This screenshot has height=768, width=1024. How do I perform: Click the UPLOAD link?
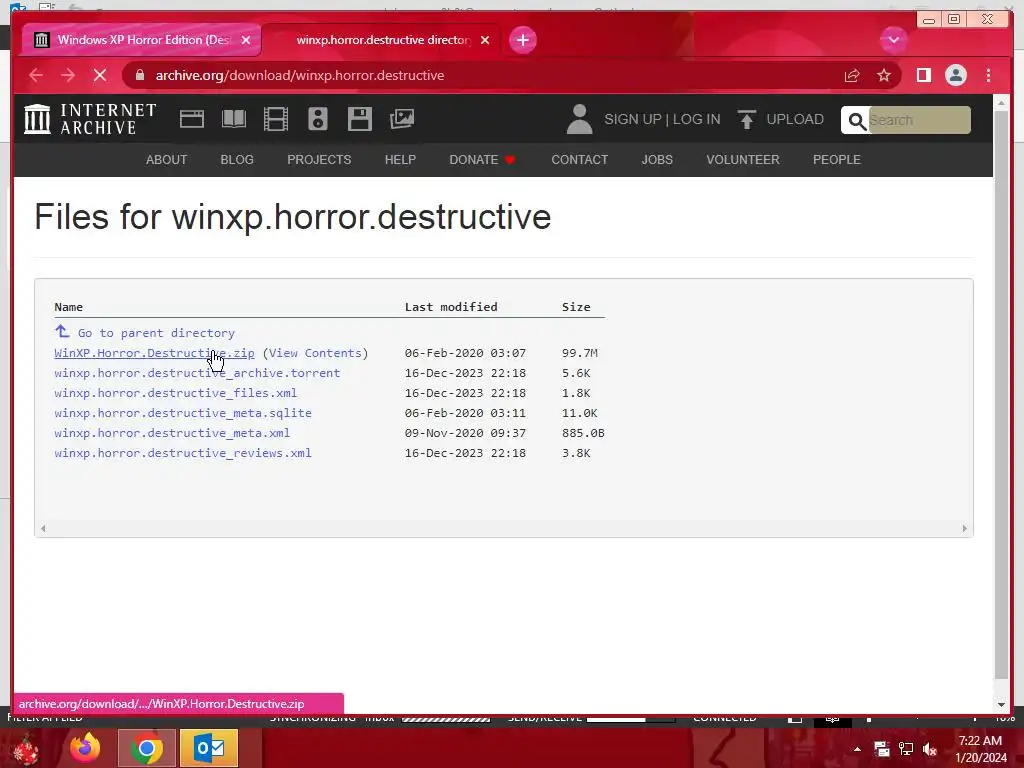pyautogui.click(x=795, y=120)
